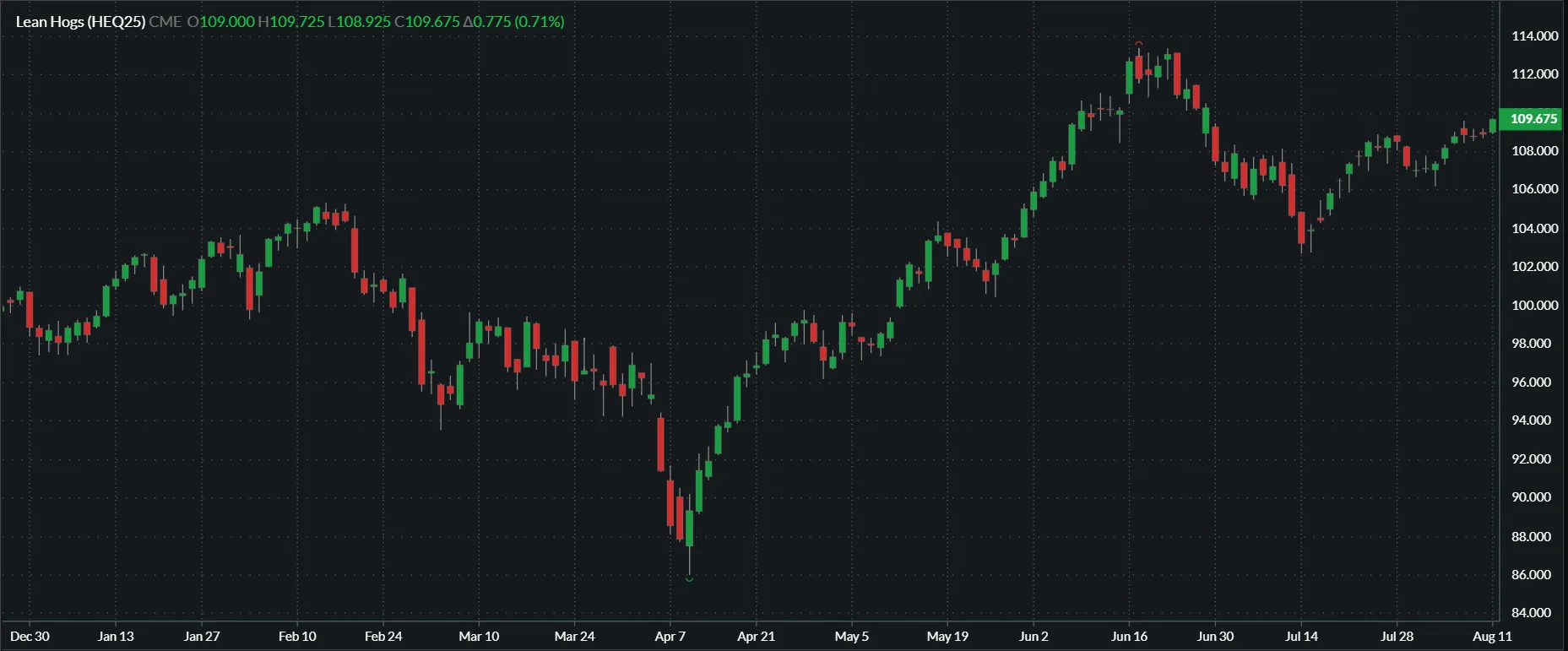Click the red high marker above the June peak
1568x651 pixels.
(1139, 43)
